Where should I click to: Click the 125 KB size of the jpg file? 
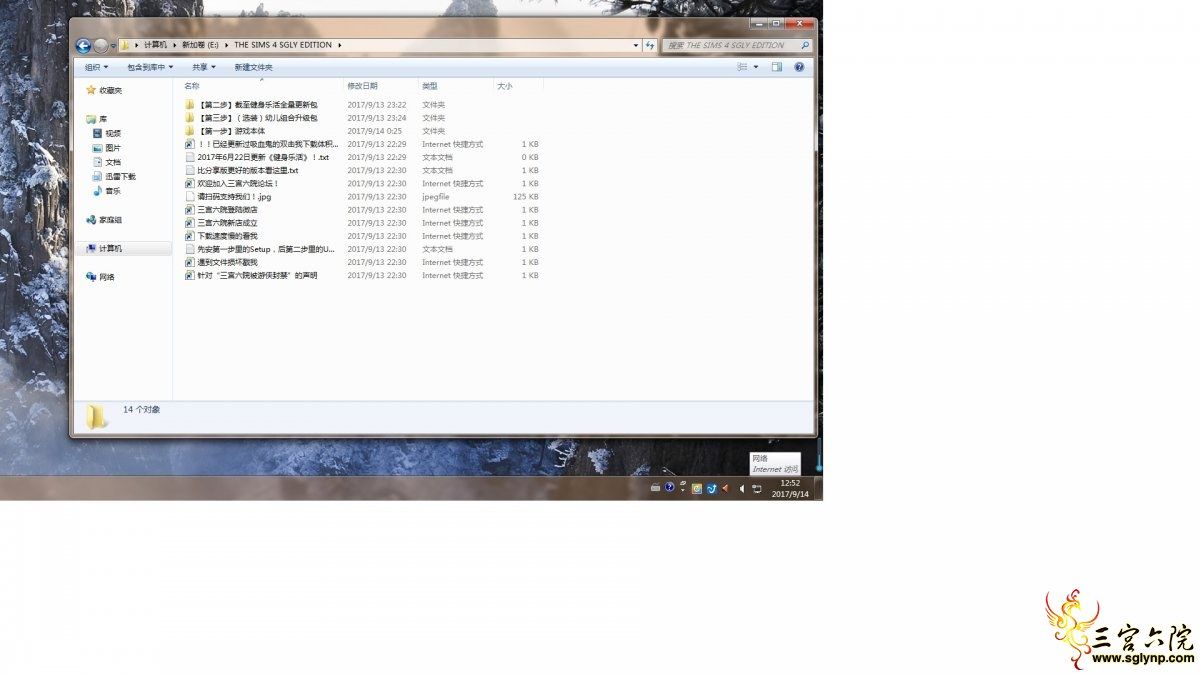[526, 197]
